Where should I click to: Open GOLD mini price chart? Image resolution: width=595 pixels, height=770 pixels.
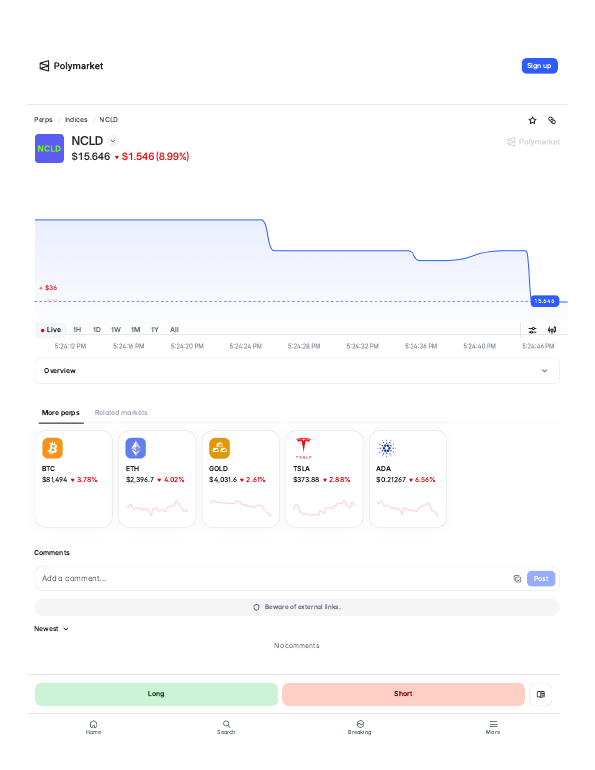click(241, 507)
